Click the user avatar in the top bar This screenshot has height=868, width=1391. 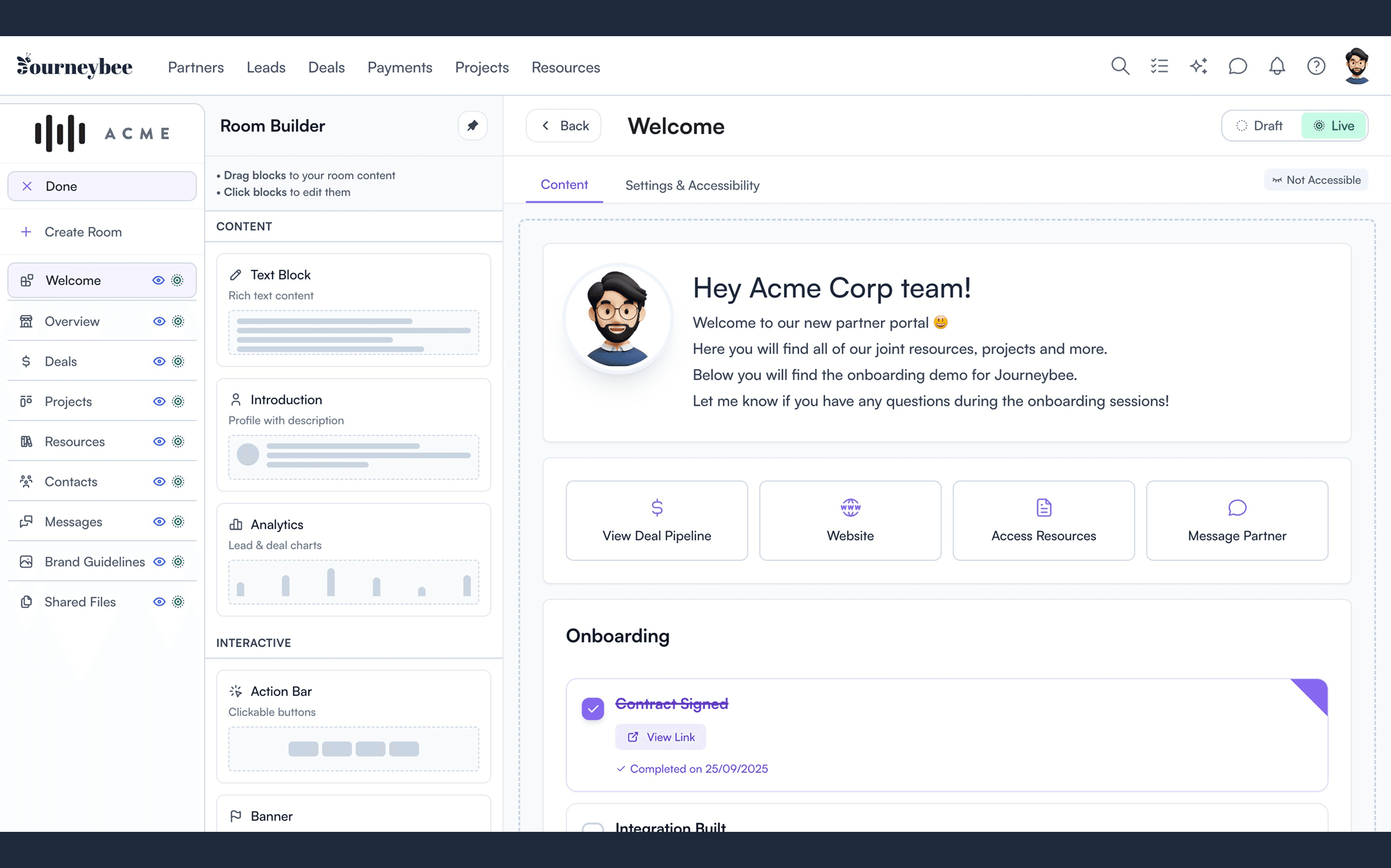tap(1357, 66)
